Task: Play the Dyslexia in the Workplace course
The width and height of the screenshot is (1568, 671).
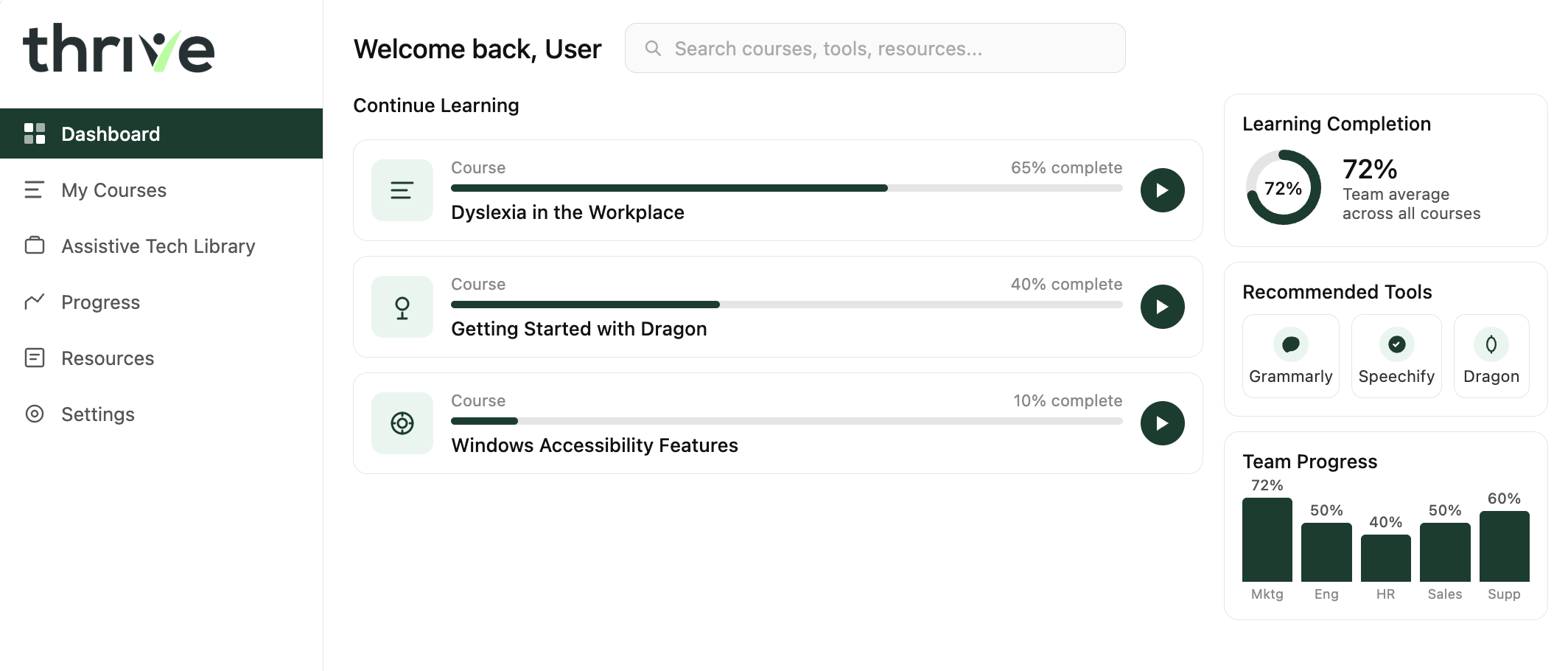Action: [x=1162, y=190]
